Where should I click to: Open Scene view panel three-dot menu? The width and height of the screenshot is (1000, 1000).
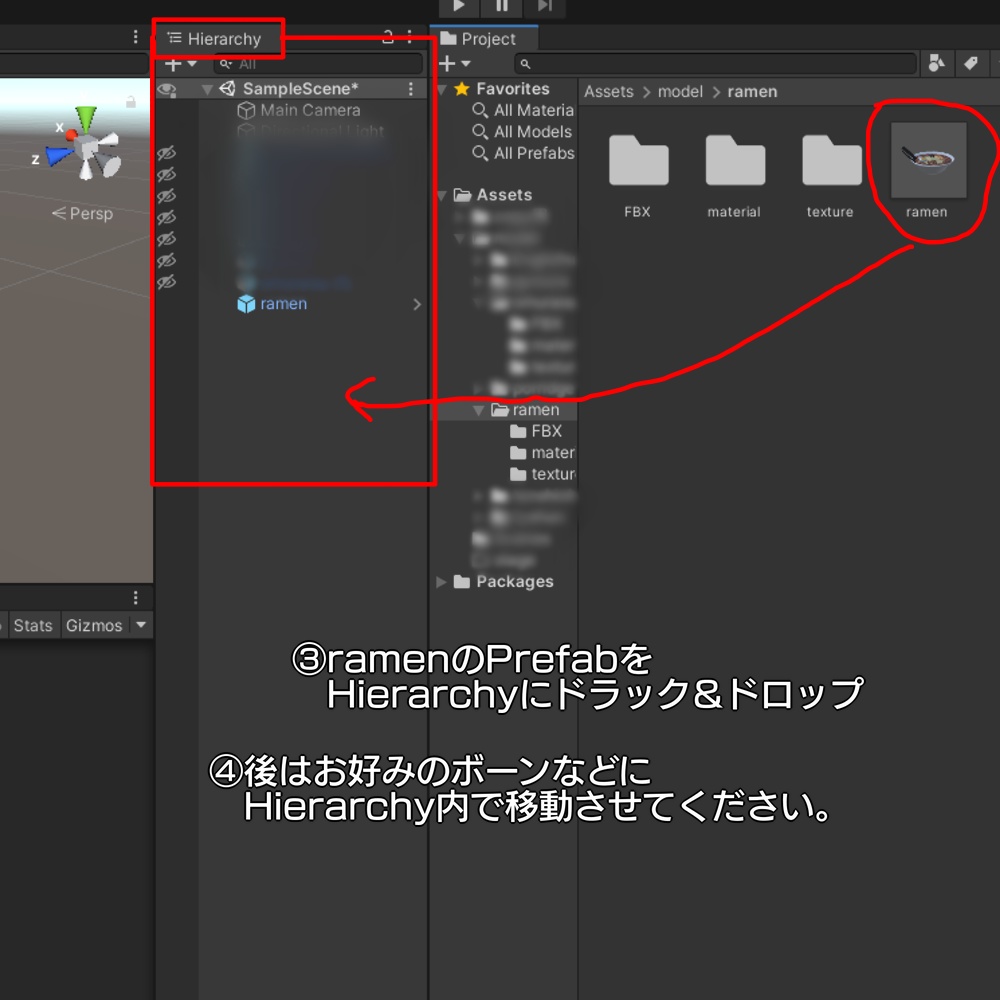click(135, 36)
